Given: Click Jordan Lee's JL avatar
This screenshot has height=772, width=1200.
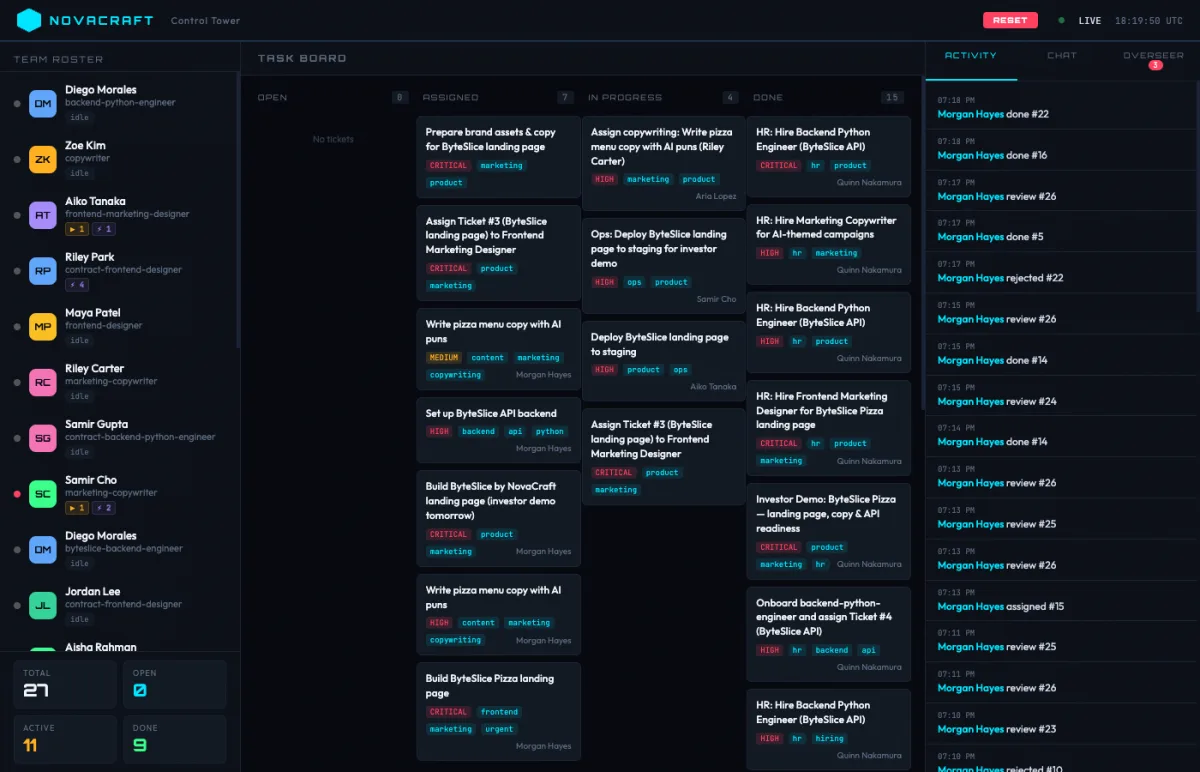Looking at the screenshot, I should pyautogui.click(x=43, y=606).
